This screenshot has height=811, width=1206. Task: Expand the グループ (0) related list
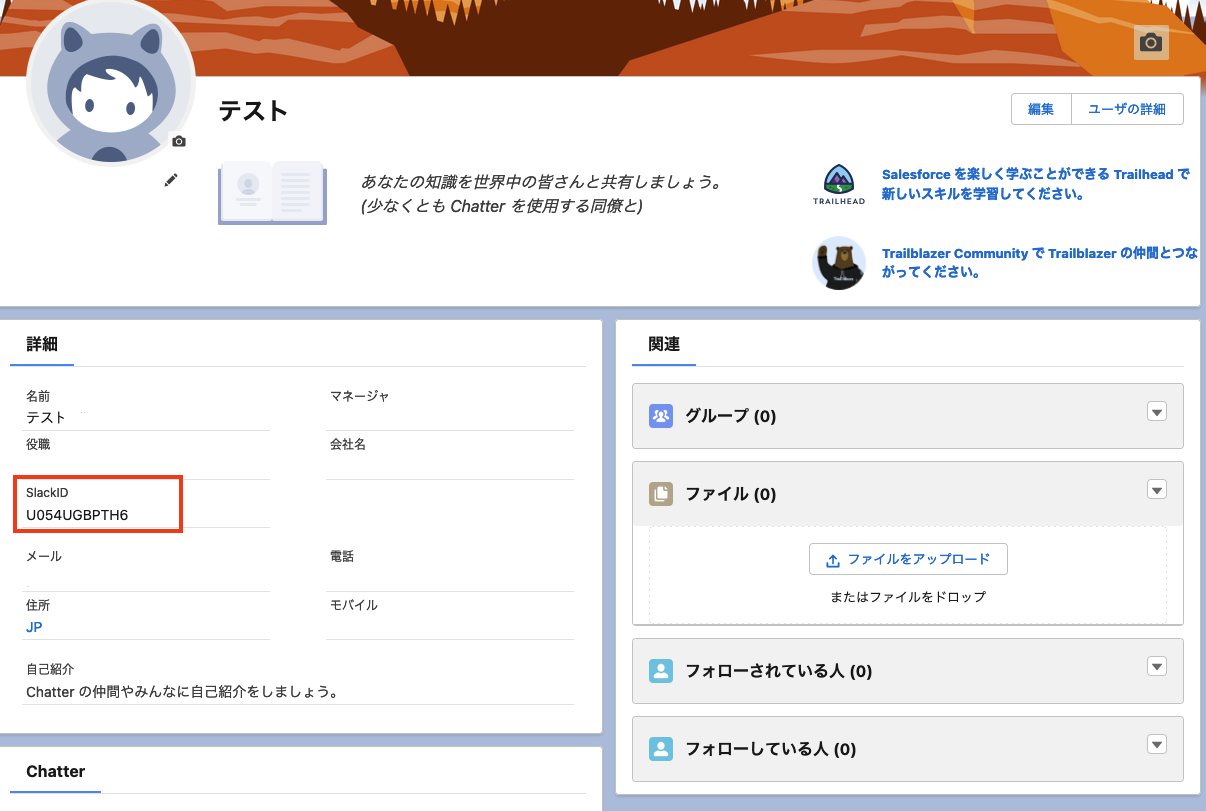[x=1156, y=411]
